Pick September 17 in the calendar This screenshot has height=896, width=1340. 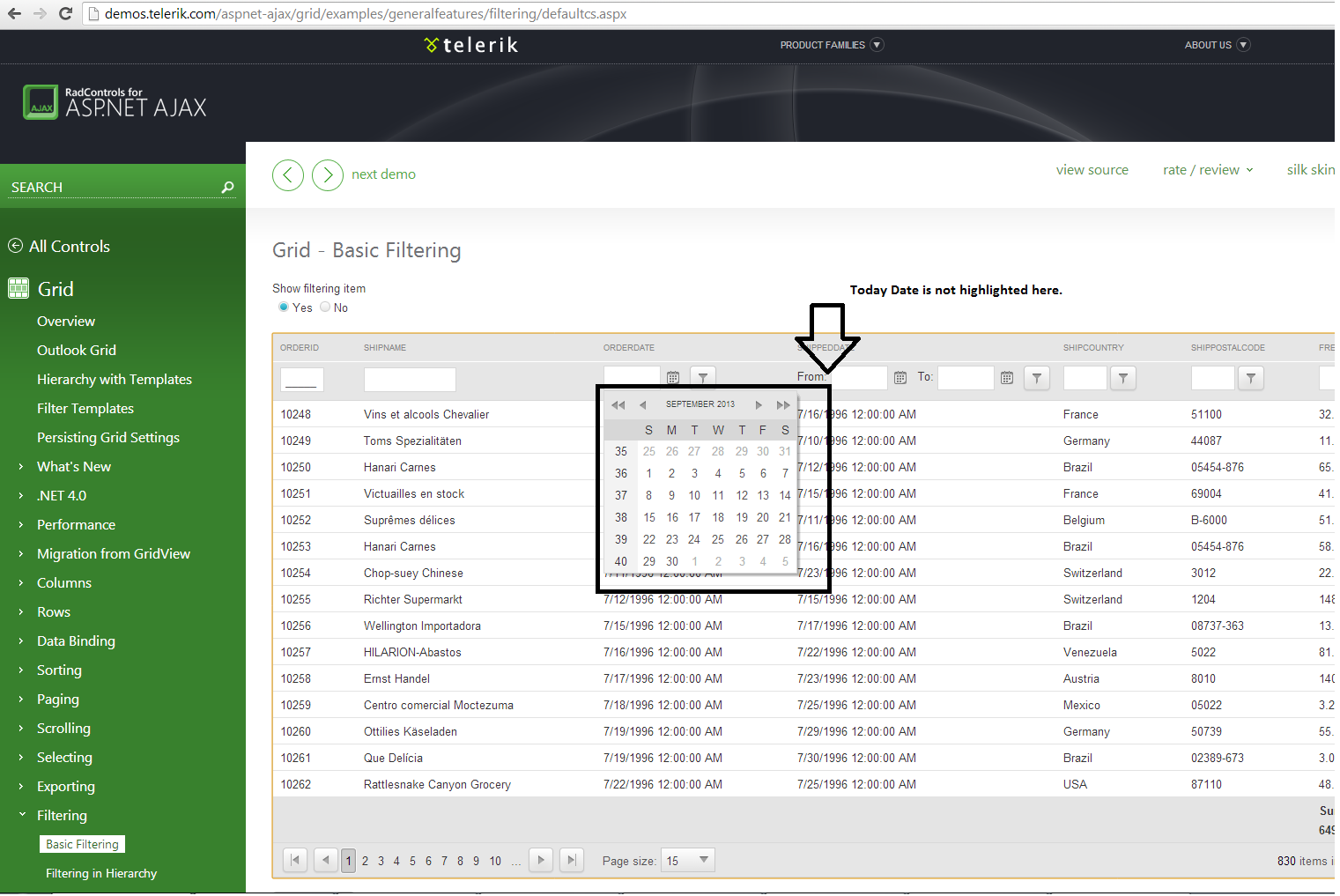694,517
